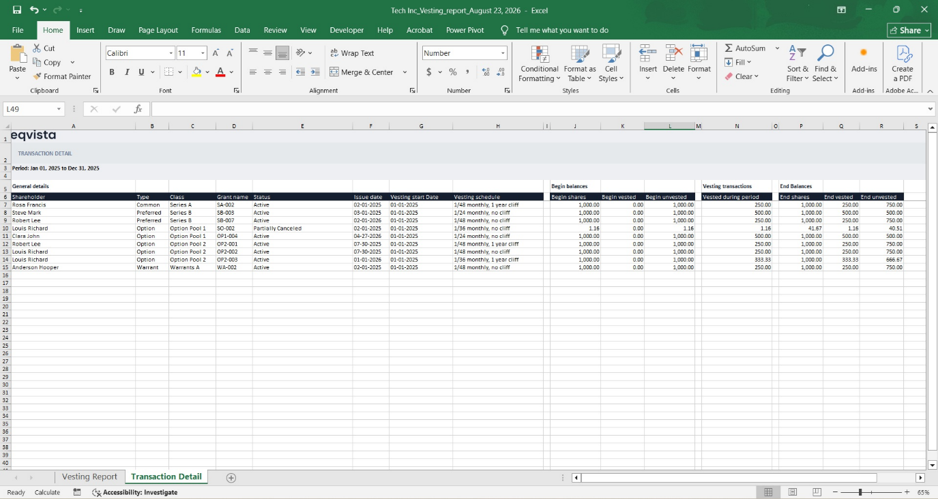Click the Copy button
The height and width of the screenshot is (499, 938).
pos(46,62)
